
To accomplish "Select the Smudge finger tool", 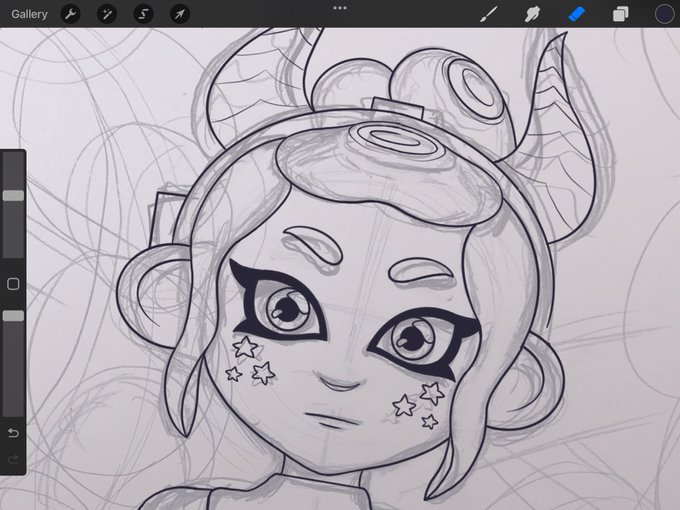I will (x=532, y=14).
